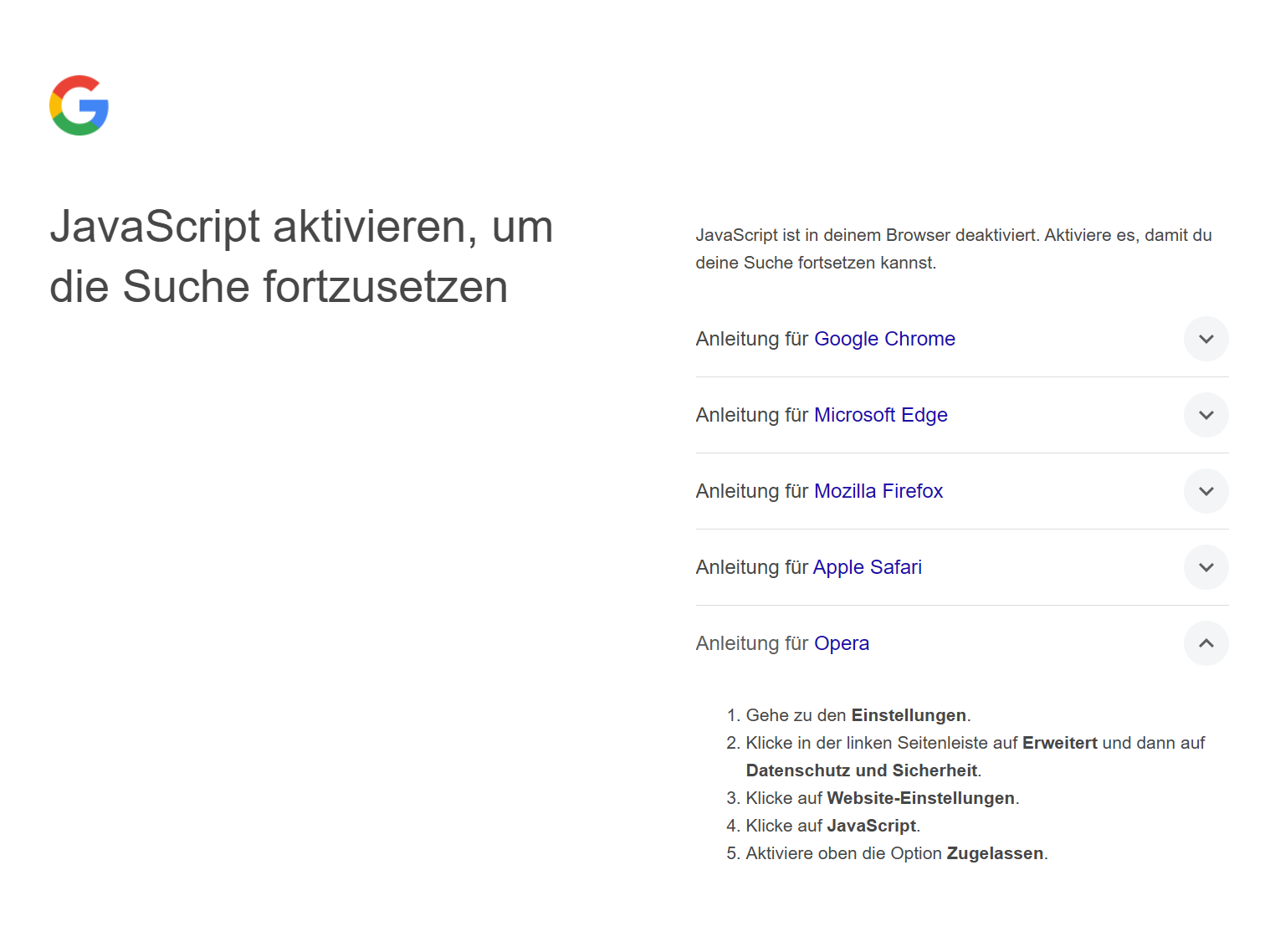Viewport: 1270px width, 952px height.
Task: Click step 'Klicke auf Website-Einstellungen'
Action: pos(883,798)
